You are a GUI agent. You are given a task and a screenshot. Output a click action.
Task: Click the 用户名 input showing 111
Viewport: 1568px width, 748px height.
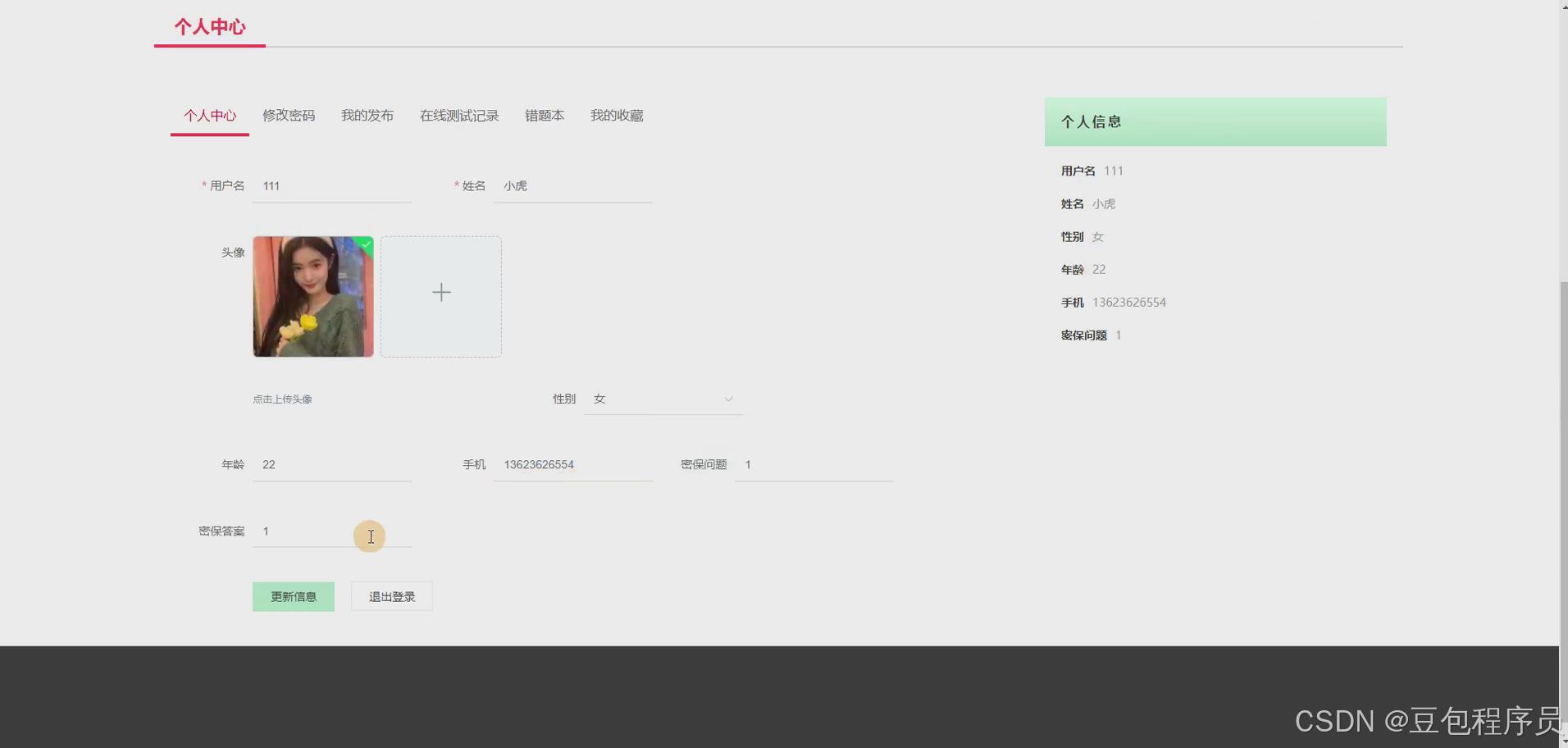[x=331, y=186]
